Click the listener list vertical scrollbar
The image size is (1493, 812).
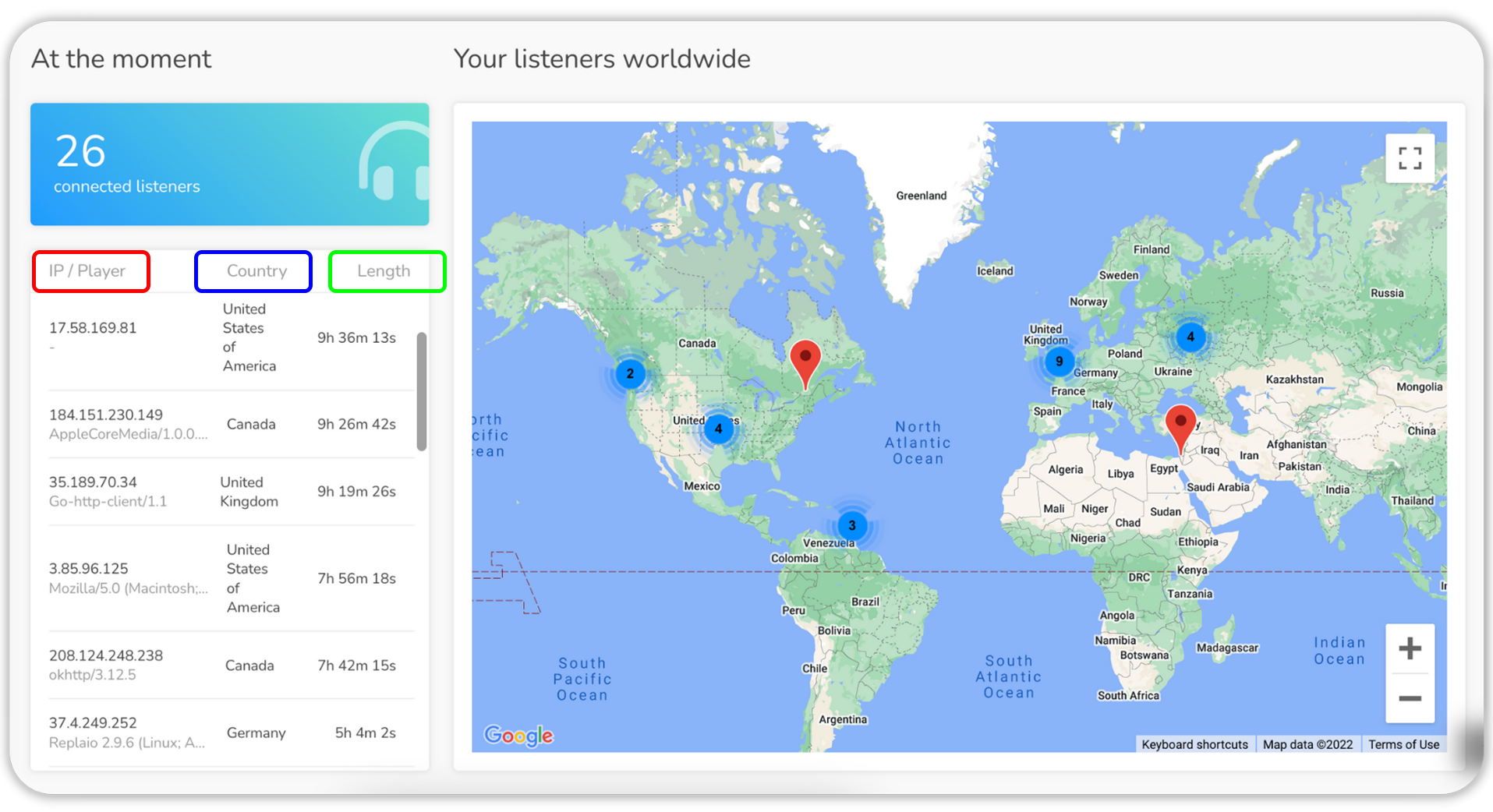[x=422, y=391]
